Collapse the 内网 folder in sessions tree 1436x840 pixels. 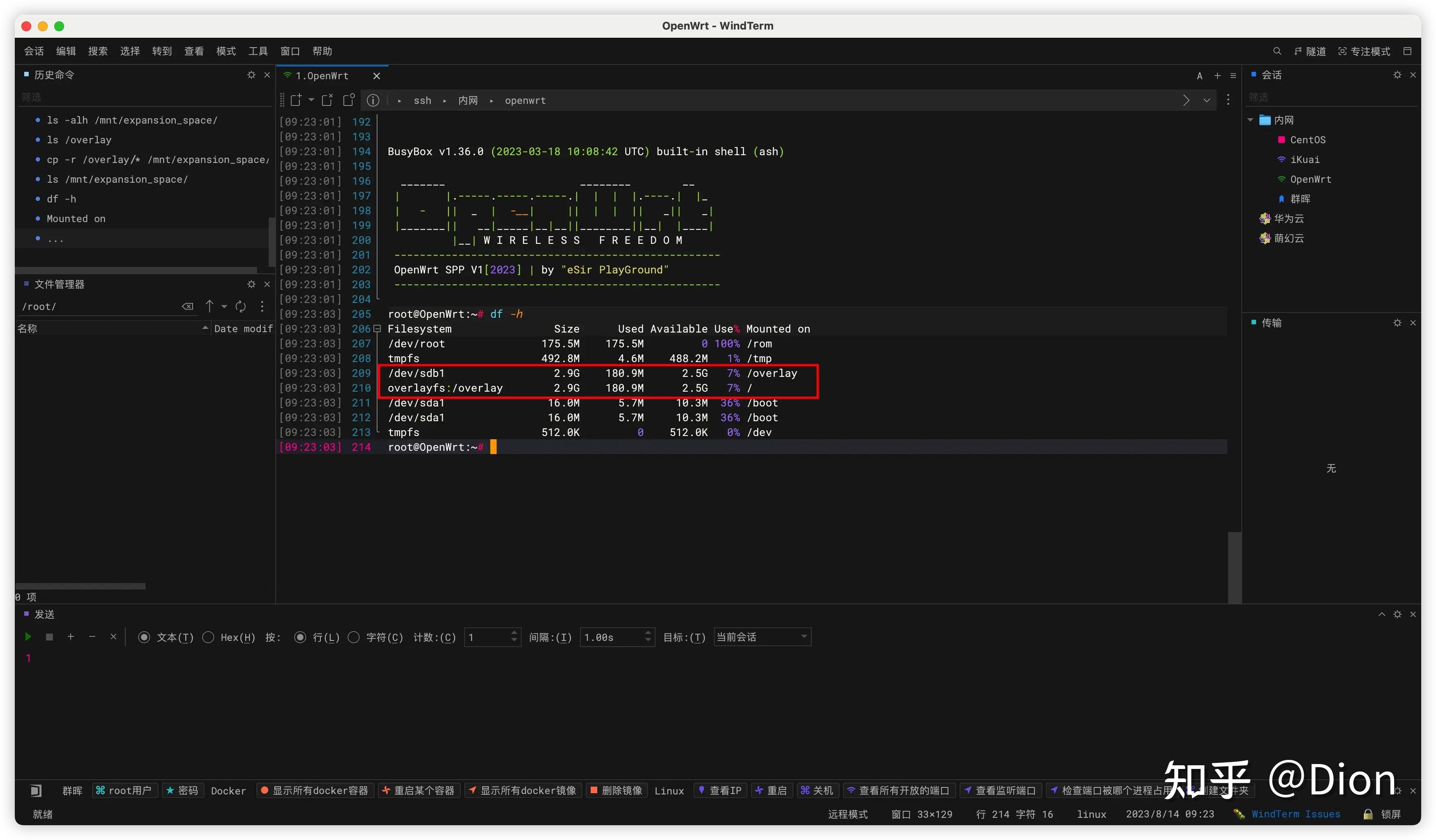coord(1250,119)
